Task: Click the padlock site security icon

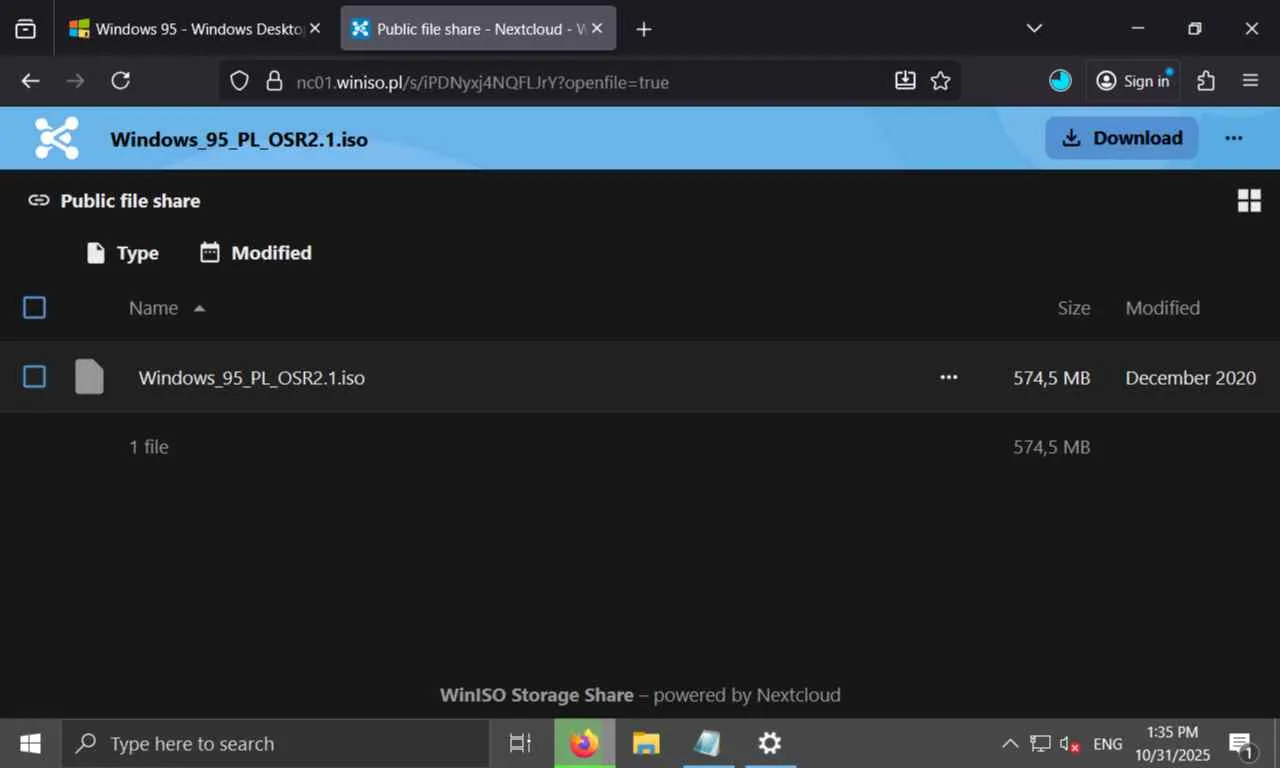Action: tap(274, 81)
